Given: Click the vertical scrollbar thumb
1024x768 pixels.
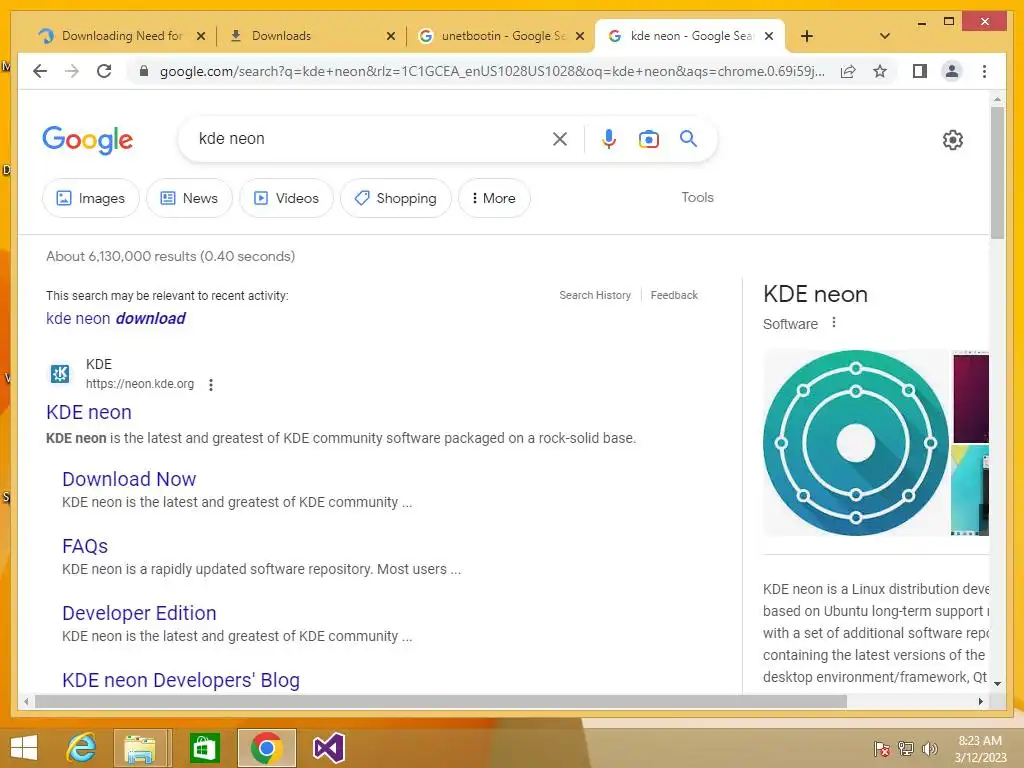Looking at the screenshot, I should click(997, 173).
